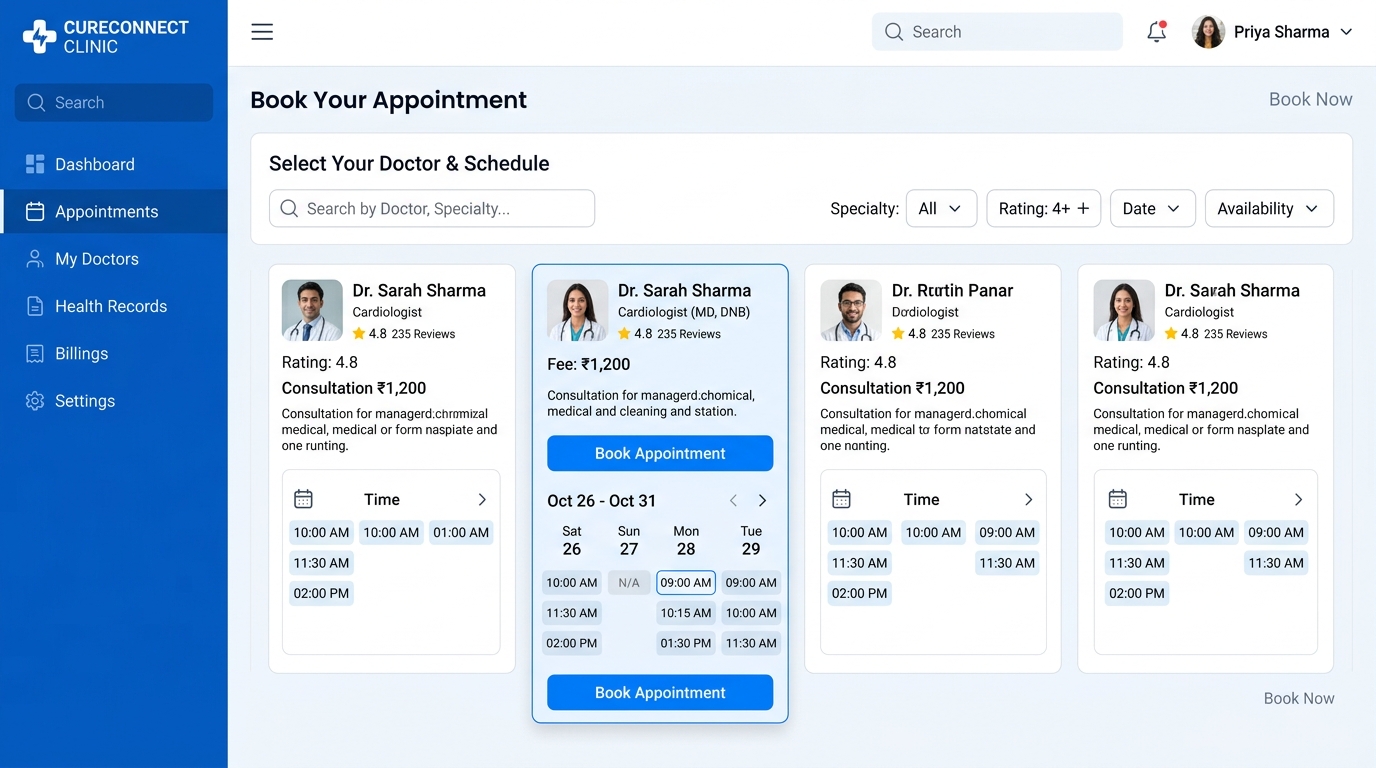Image resolution: width=1376 pixels, height=768 pixels.
Task: Click Book Appointment button below the time slots
Action: coord(660,692)
